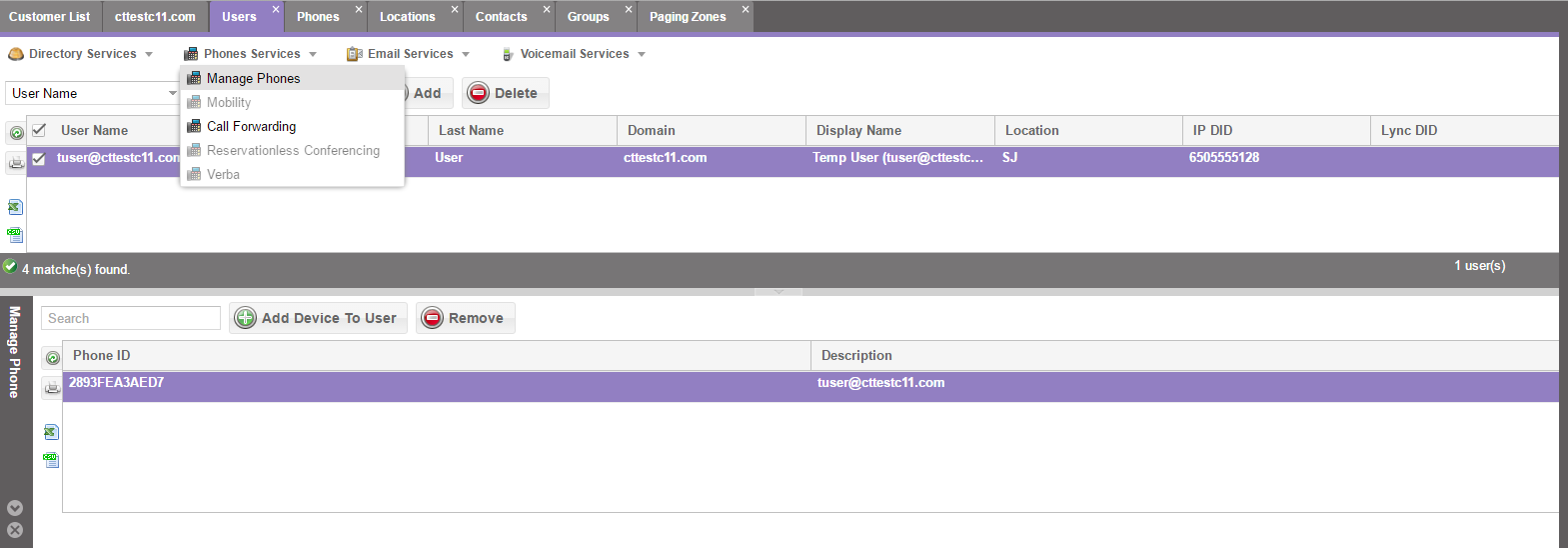This screenshot has width=1568, height=548.
Task: Switch to the Customer List tab
Action: pyautogui.click(x=50, y=17)
